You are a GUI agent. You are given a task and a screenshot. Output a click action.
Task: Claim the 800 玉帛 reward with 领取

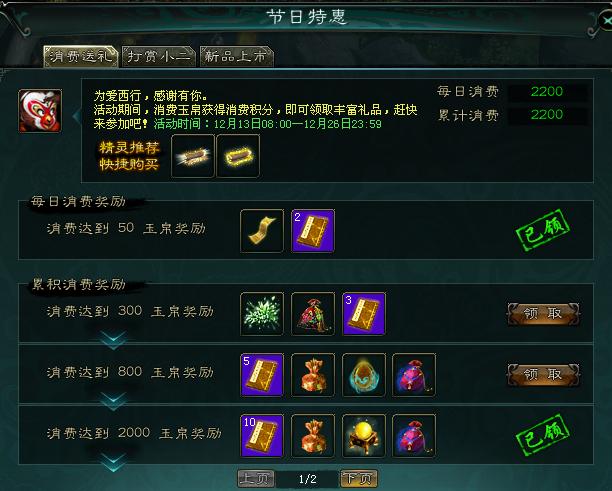(543, 375)
